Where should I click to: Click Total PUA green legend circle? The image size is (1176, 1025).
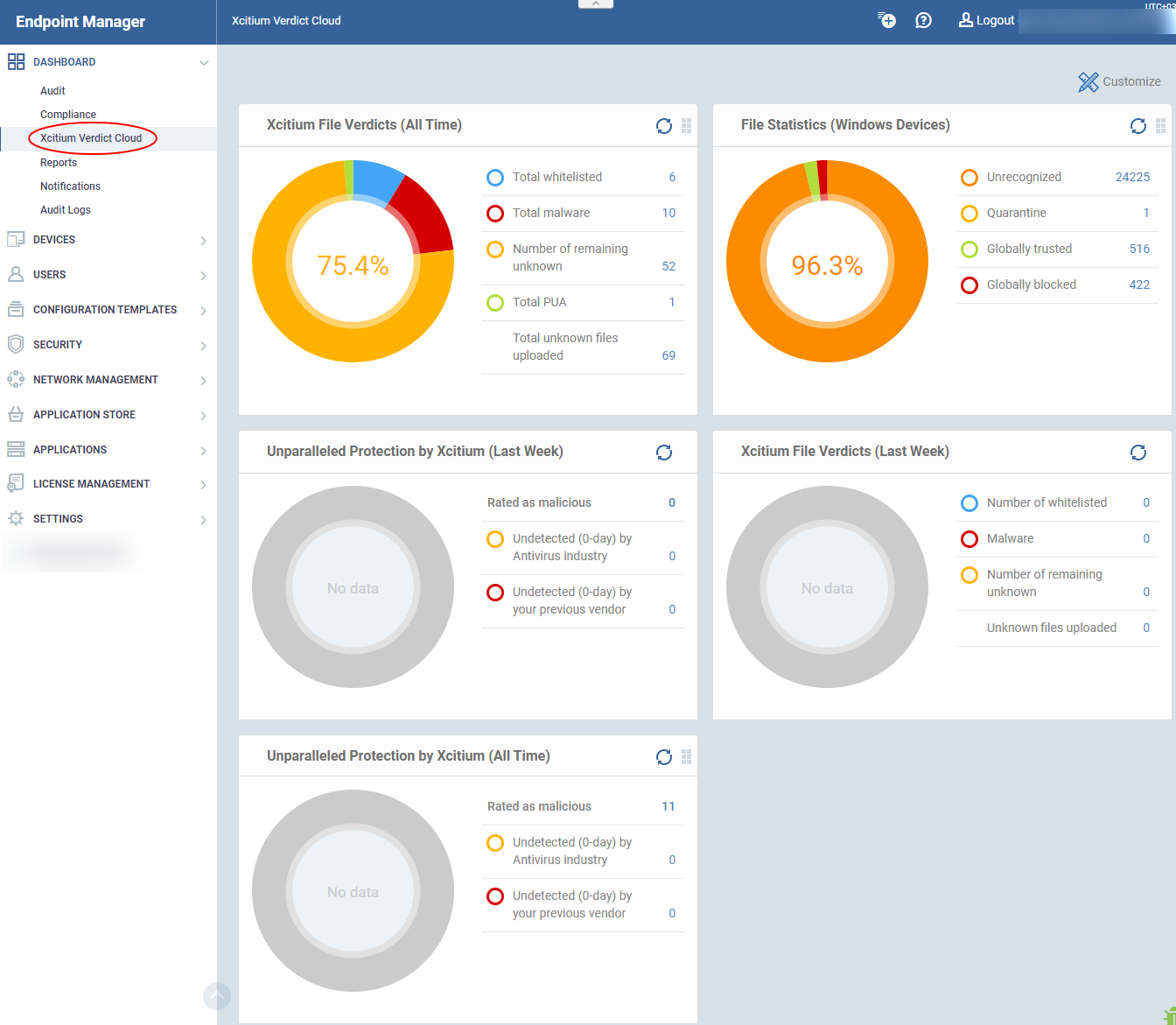(495, 303)
